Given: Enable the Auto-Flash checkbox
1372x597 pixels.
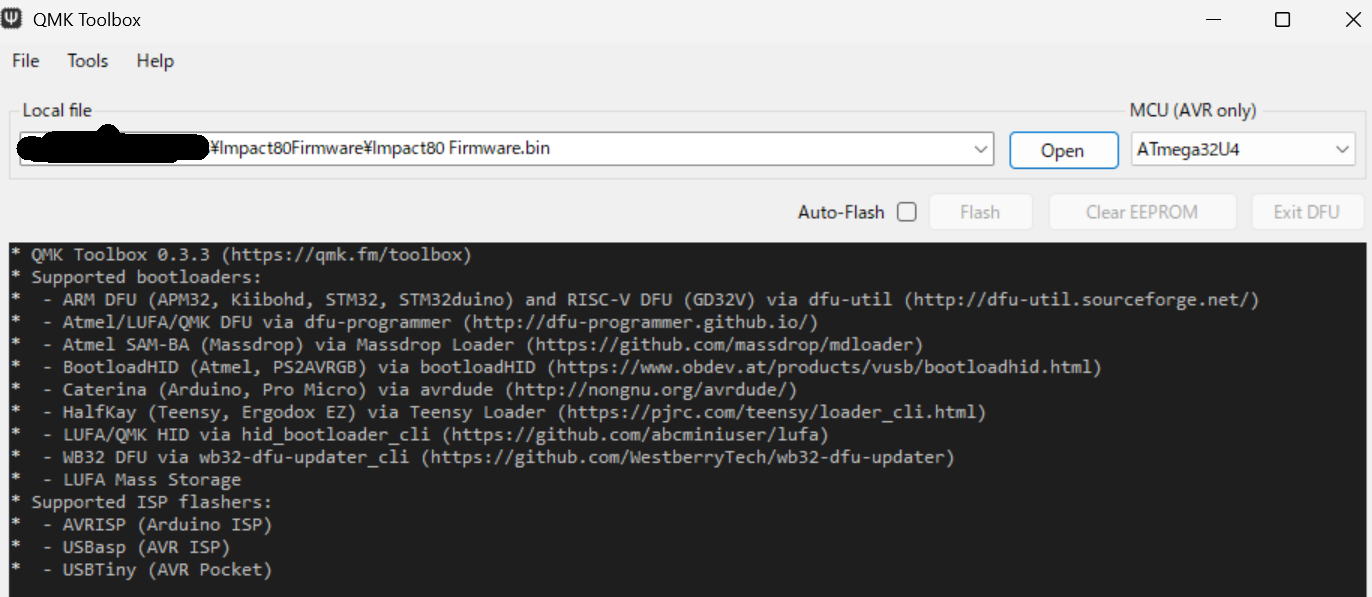Looking at the screenshot, I should coord(906,212).
